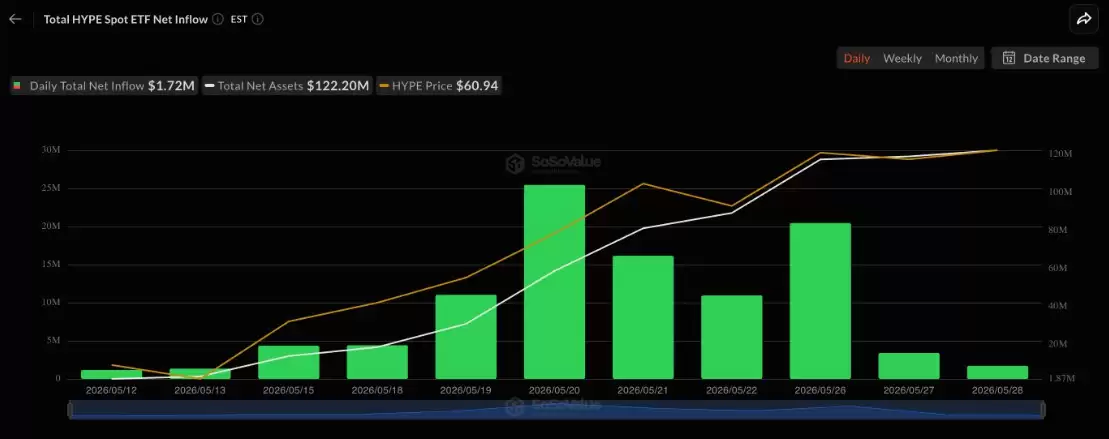Switch to Weekly interval tab
The width and height of the screenshot is (1109, 439).
point(902,58)
